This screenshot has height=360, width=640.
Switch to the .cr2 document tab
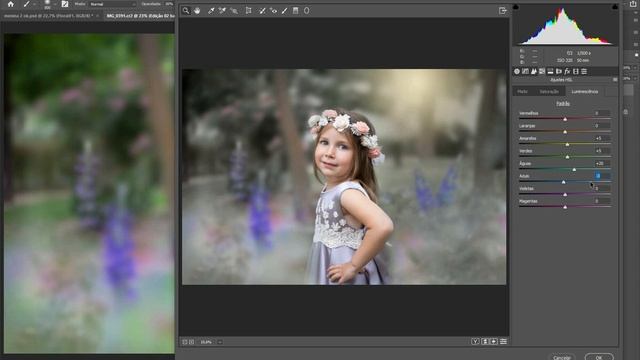click(x=140, y=16)
